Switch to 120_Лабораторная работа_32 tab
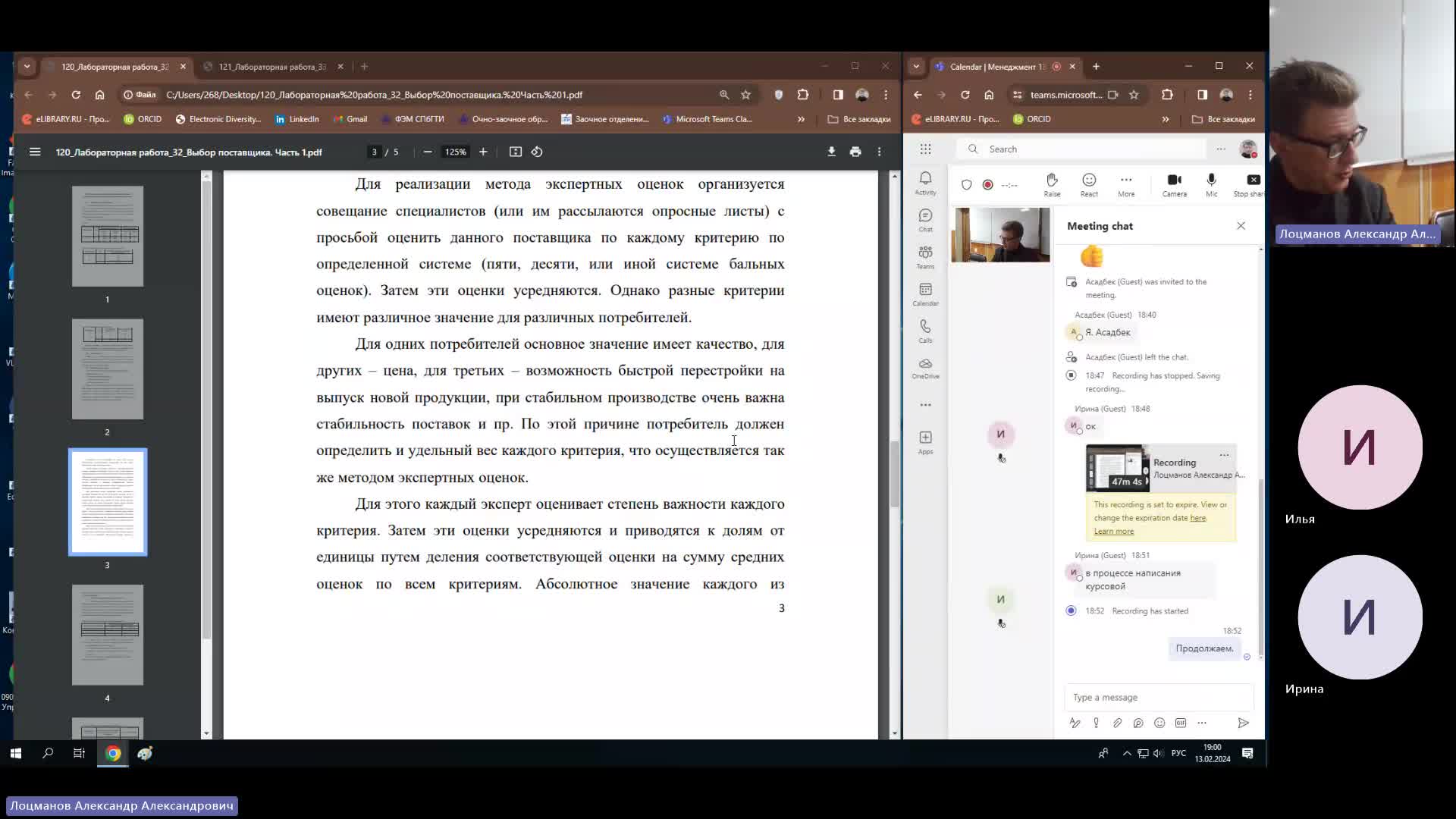Viewport: 1456px width, 819px height. (x=115, y=67)
